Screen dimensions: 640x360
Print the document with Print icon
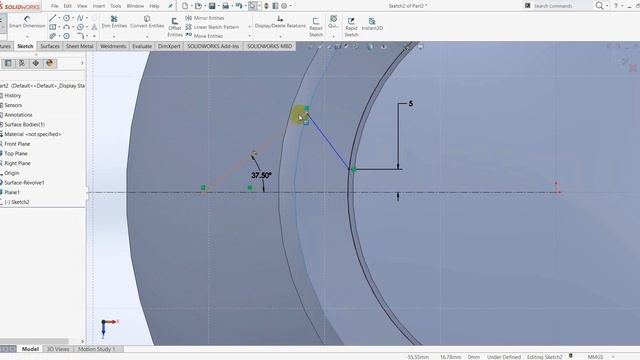point(225,6)
